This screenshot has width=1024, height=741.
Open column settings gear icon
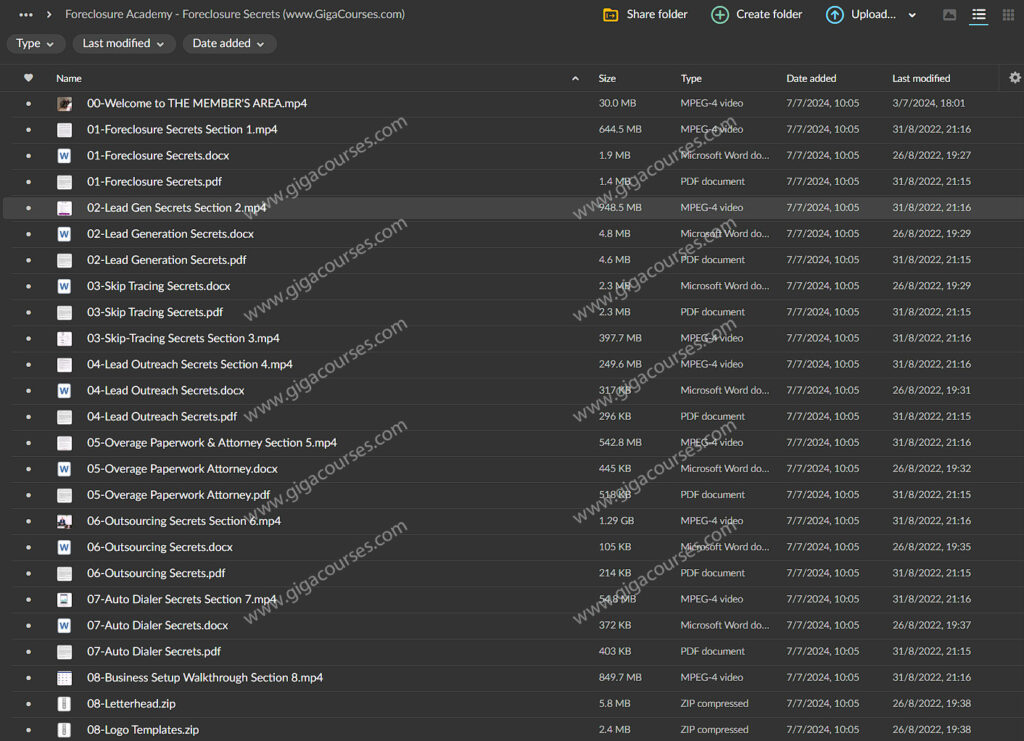coord(1014,78)
